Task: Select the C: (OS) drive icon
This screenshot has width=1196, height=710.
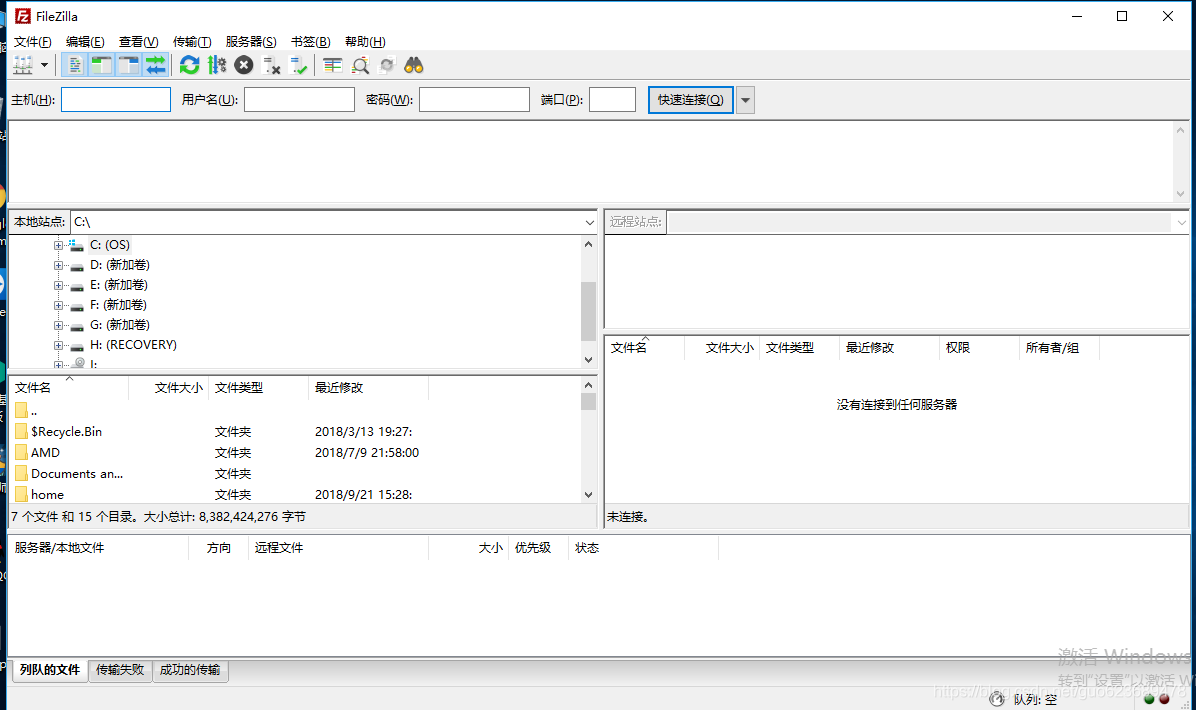Action: [76, 245]
